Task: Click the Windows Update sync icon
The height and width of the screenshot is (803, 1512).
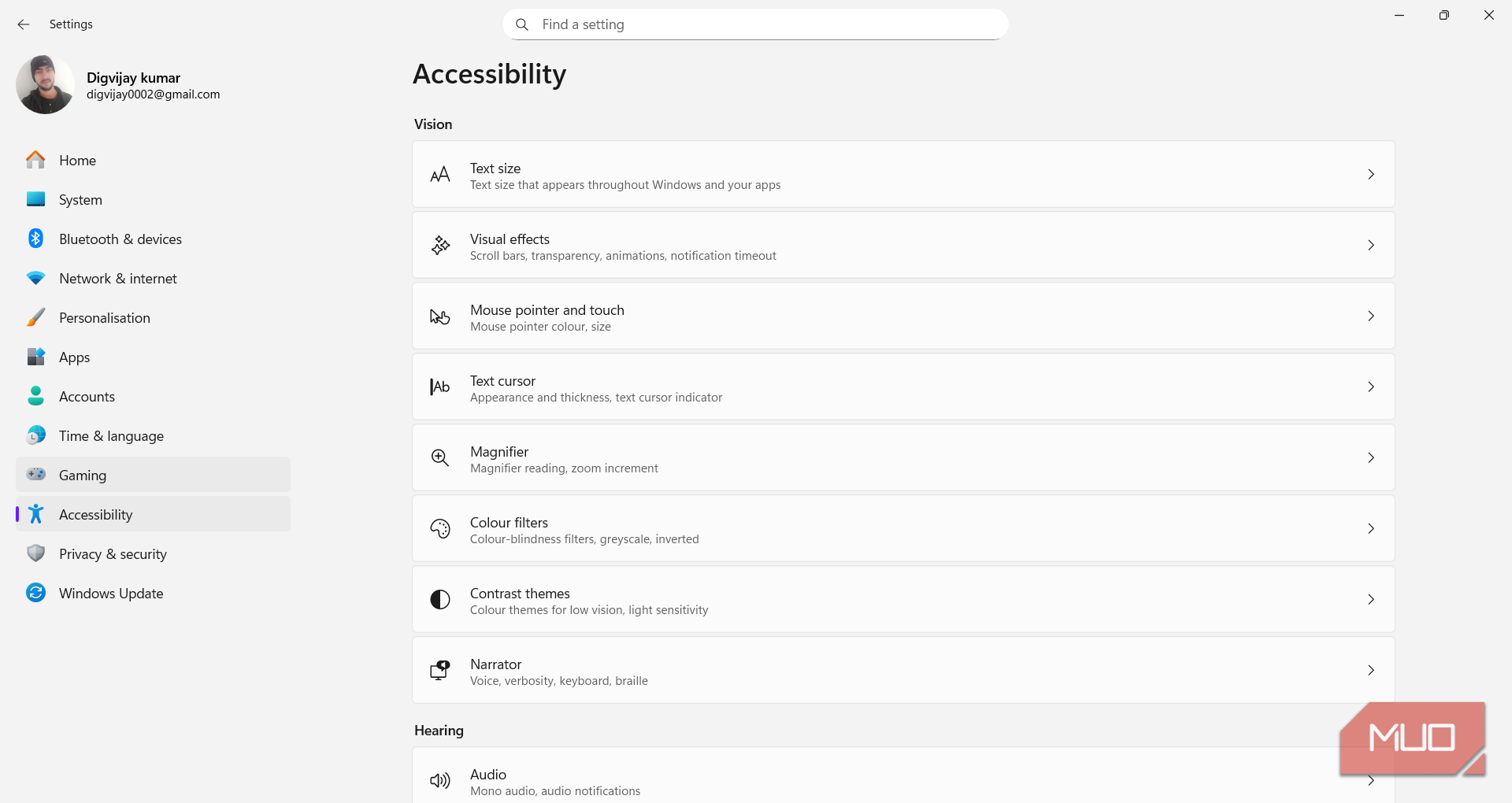Action: click(x=35, y=593)
